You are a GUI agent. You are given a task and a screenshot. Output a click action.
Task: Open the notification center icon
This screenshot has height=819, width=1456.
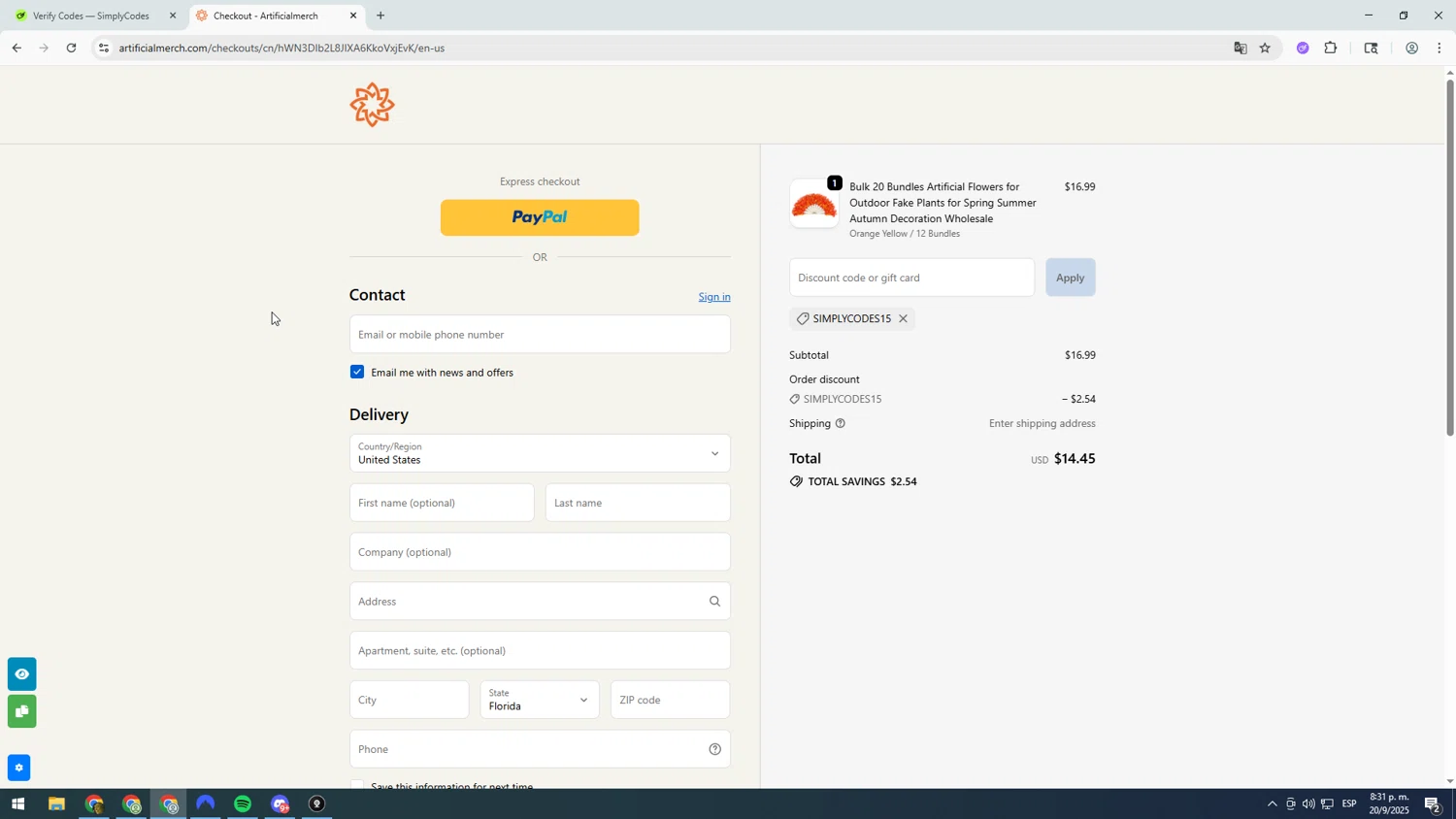point(1432,804)
